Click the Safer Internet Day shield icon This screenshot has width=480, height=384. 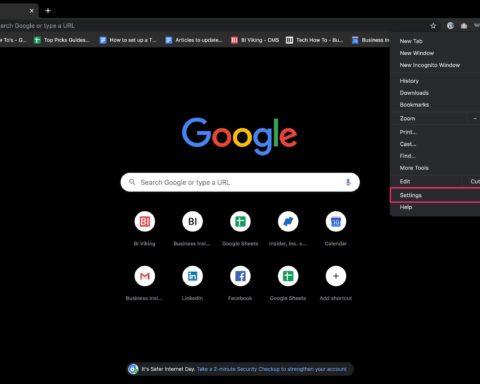tap(133, 369)
